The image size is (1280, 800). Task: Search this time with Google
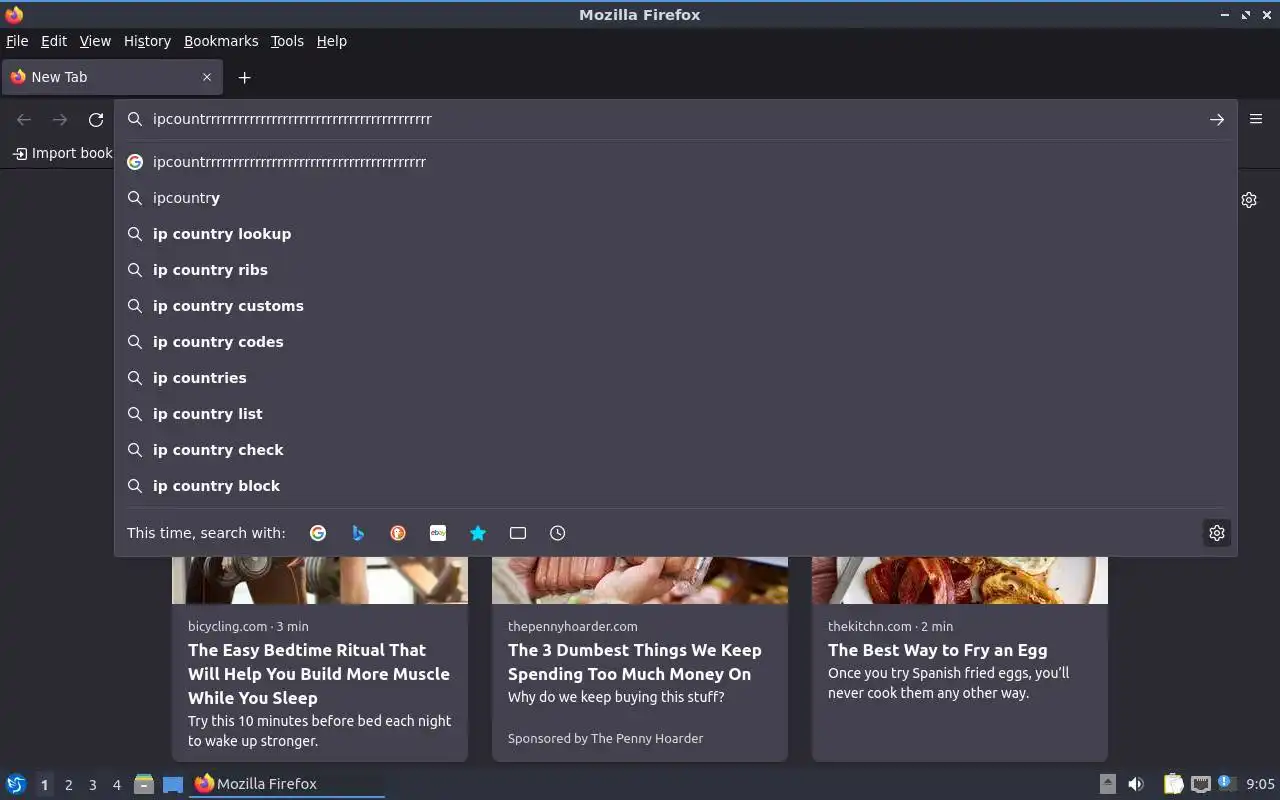point(318,533)
